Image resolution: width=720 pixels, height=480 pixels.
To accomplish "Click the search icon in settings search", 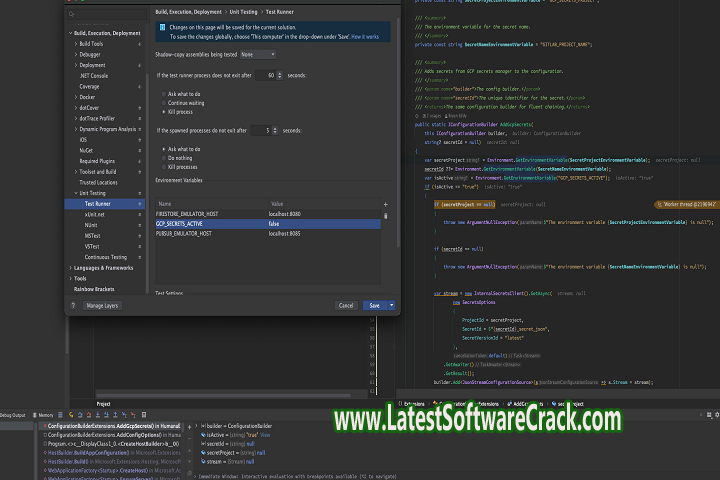I will coord(73,15).
